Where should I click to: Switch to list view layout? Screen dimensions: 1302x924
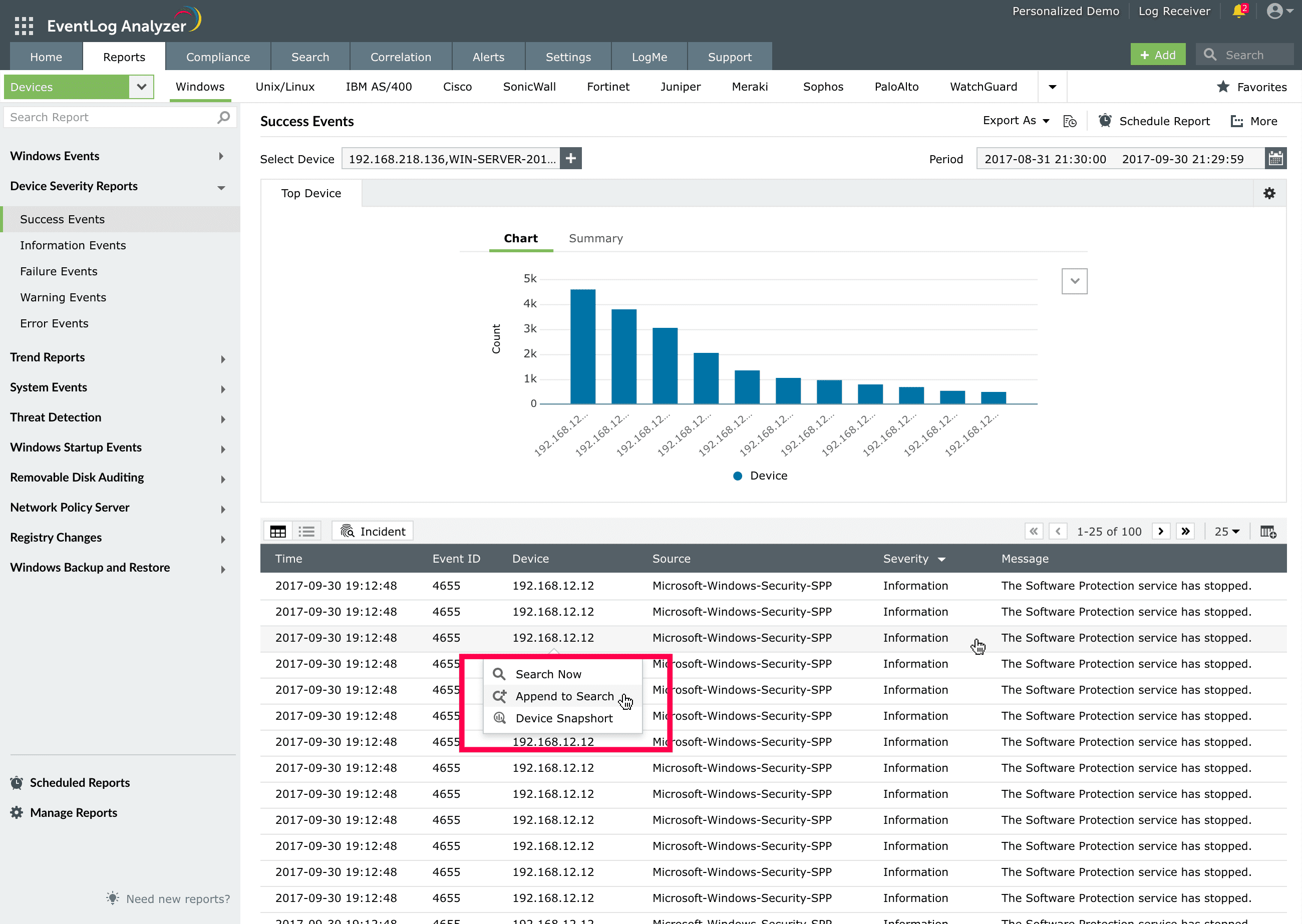pos(306,532)
